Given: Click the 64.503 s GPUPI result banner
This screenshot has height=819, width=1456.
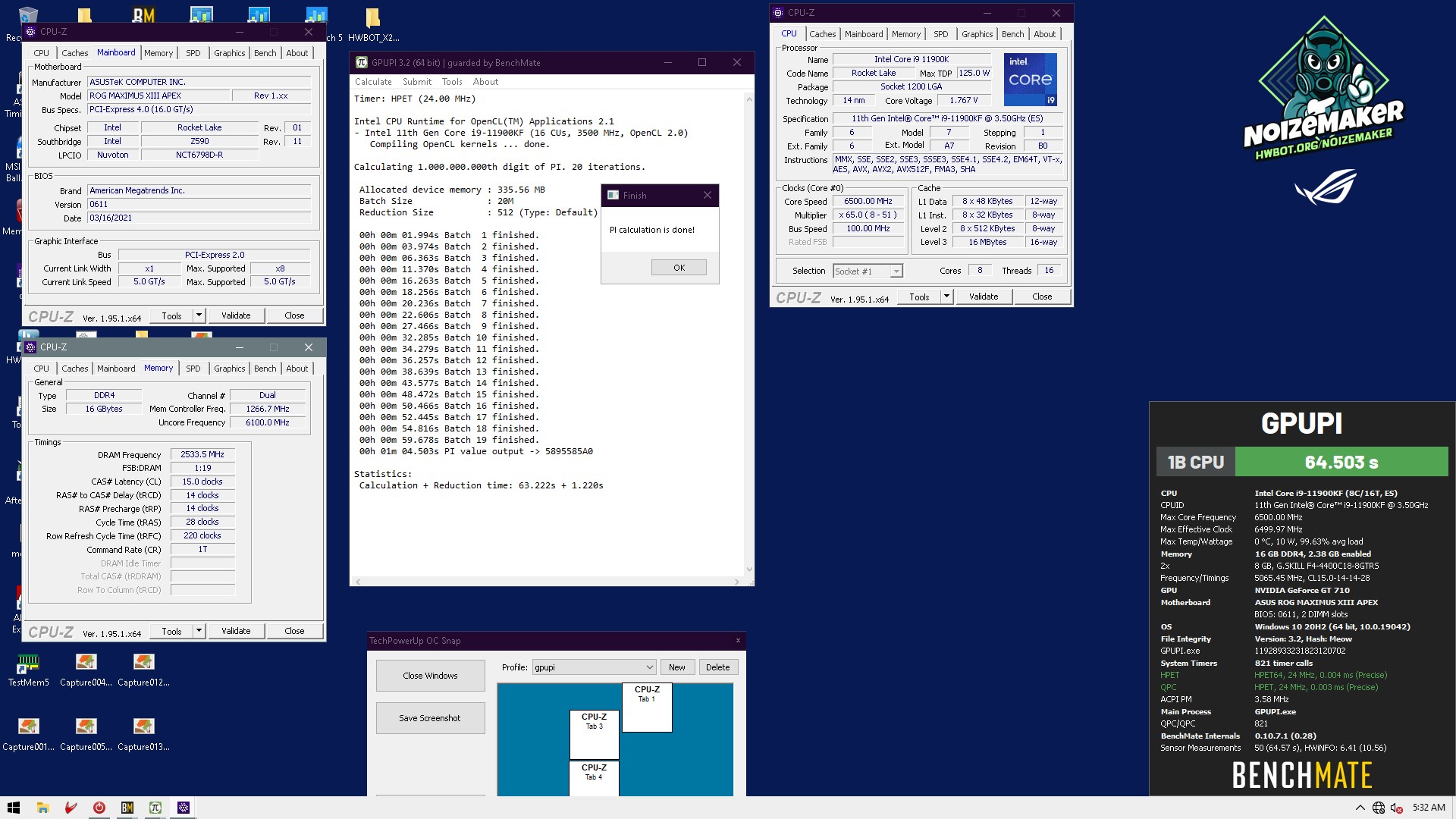Looking at the screenshot, I should point(1341,462).
